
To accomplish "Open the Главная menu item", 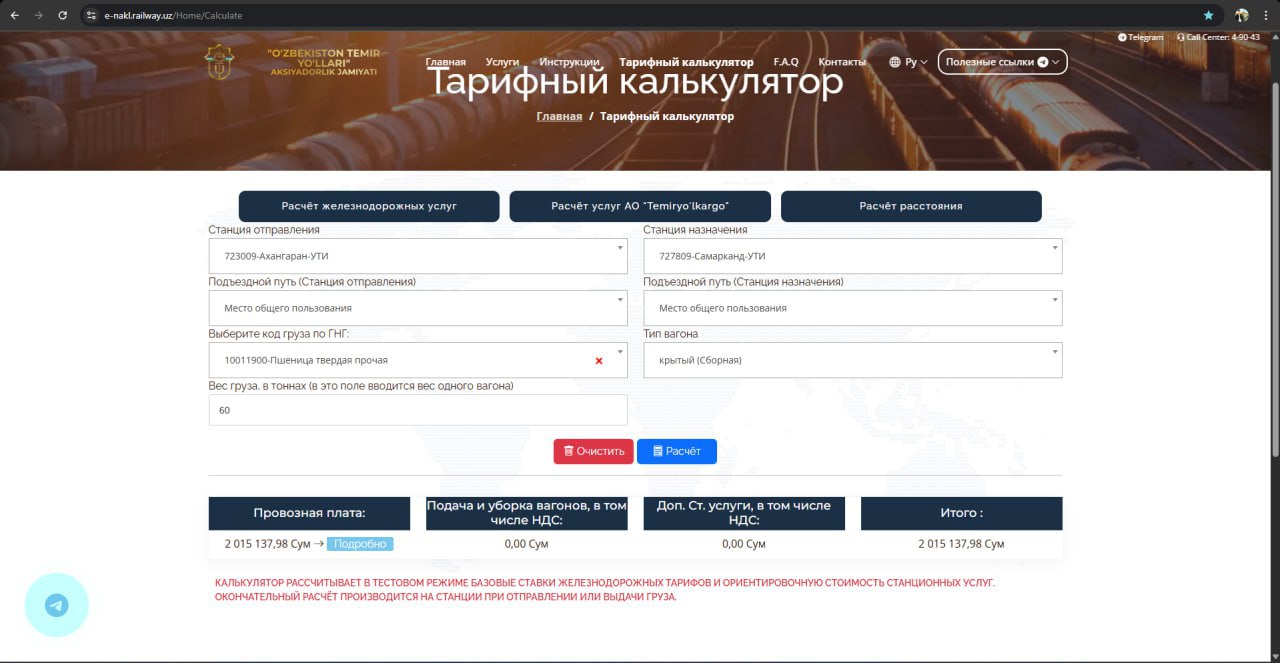I will [x=446, y=62].
